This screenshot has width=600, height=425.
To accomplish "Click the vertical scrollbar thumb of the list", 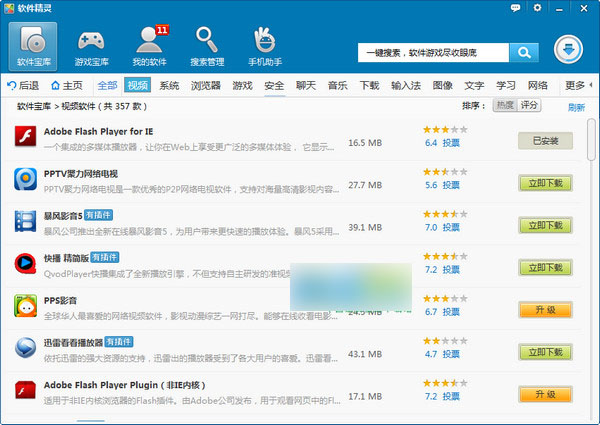I will 592,140.
